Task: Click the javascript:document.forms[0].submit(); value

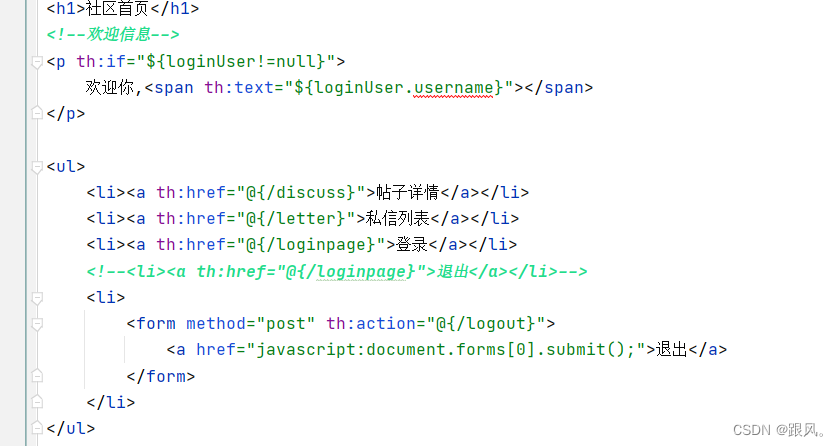Action: tap(445, 350)
